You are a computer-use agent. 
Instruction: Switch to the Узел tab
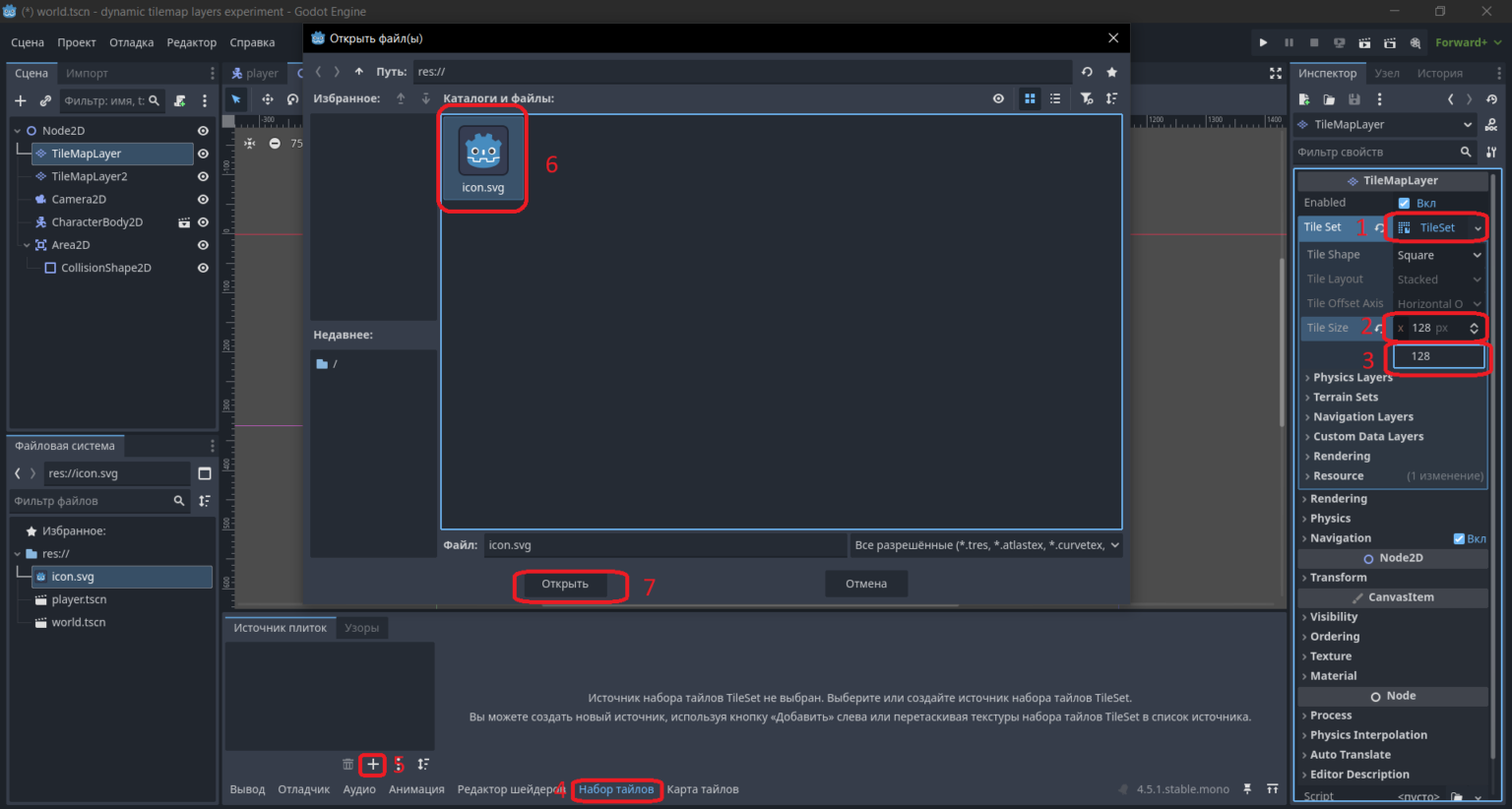pyautogui.click(x=1387, y=74)
